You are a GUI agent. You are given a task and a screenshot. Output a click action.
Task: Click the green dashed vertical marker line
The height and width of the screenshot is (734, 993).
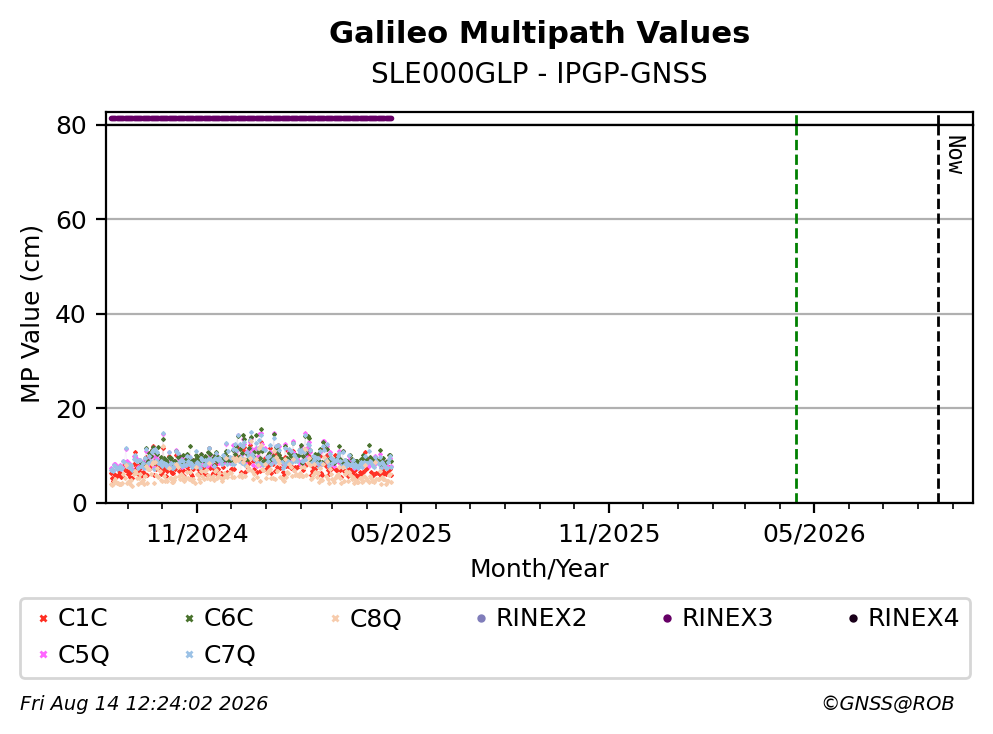pos(796,308)
